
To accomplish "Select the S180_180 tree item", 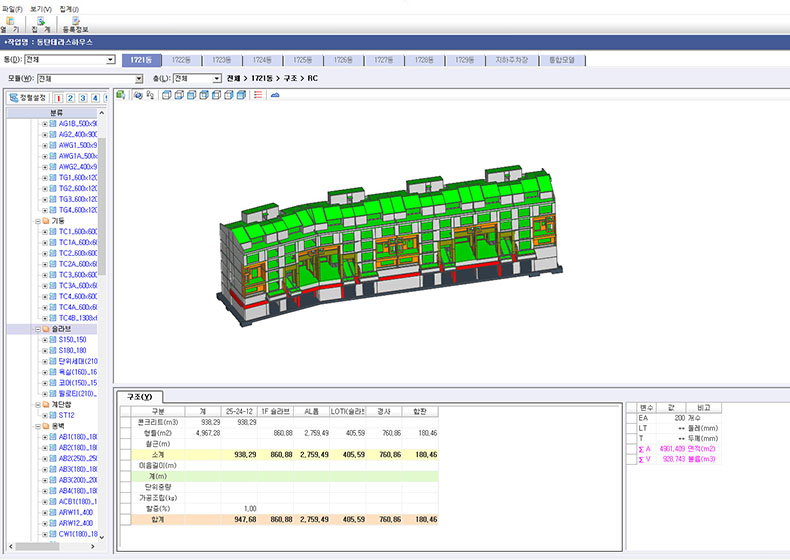I will coord(73,350).
